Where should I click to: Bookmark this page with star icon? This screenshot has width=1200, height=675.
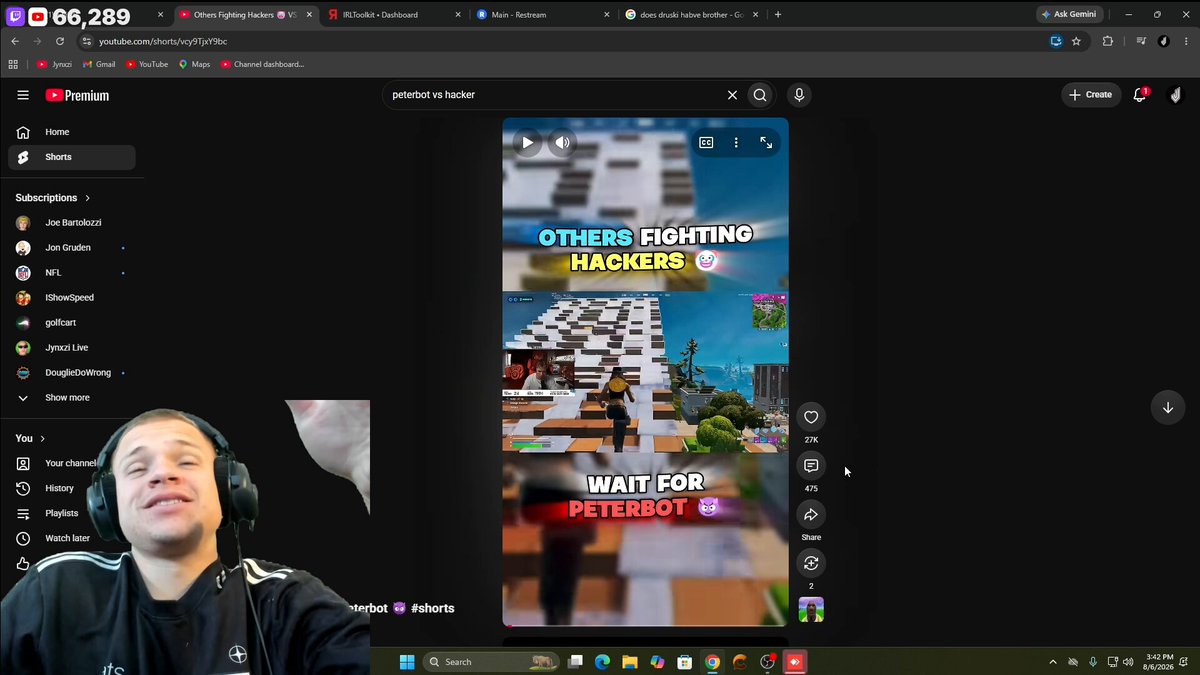point(1076,41)
